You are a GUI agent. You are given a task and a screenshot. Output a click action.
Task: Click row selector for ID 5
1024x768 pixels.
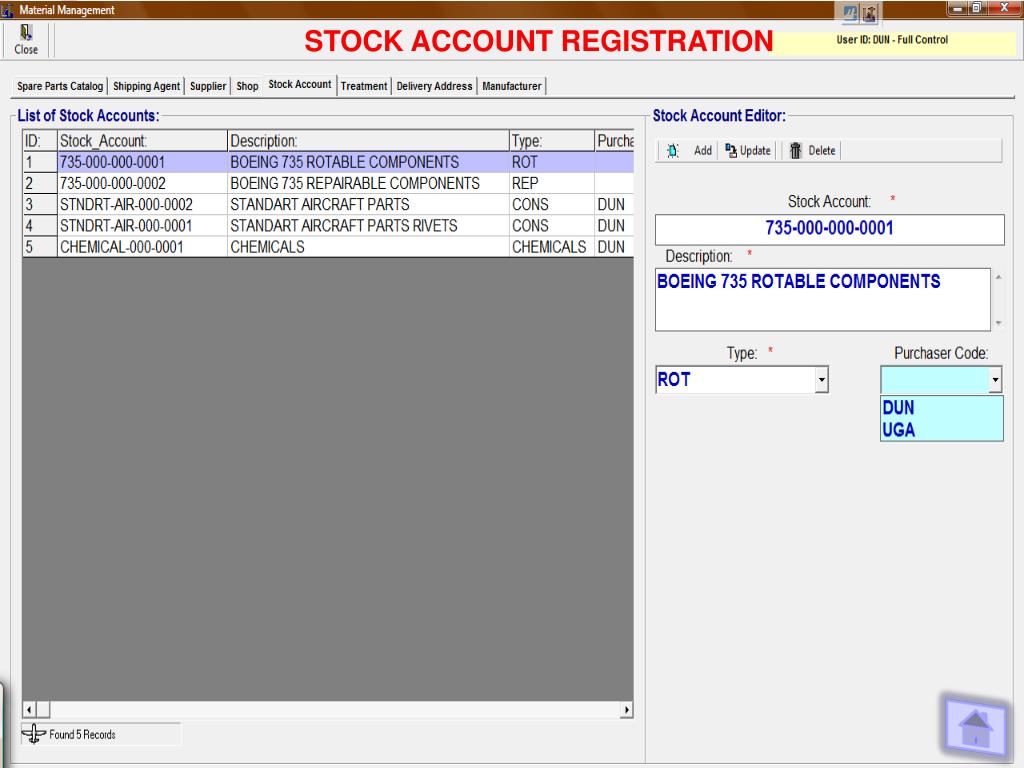(x=40, y=247)
